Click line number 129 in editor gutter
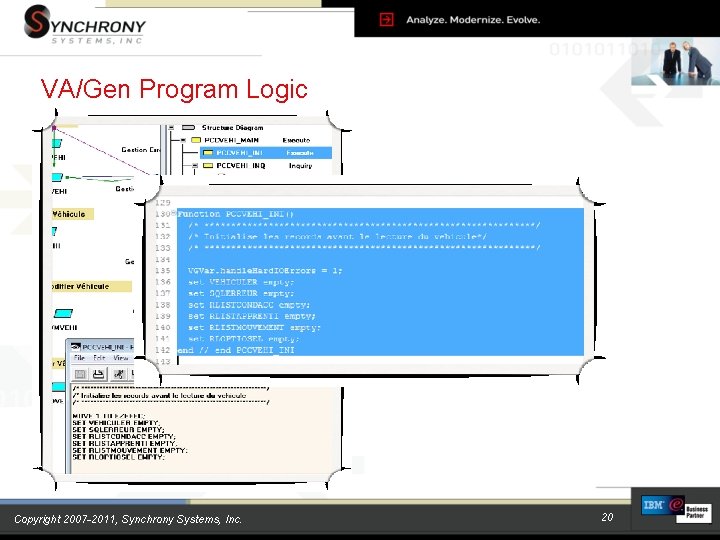 point(163,202)
